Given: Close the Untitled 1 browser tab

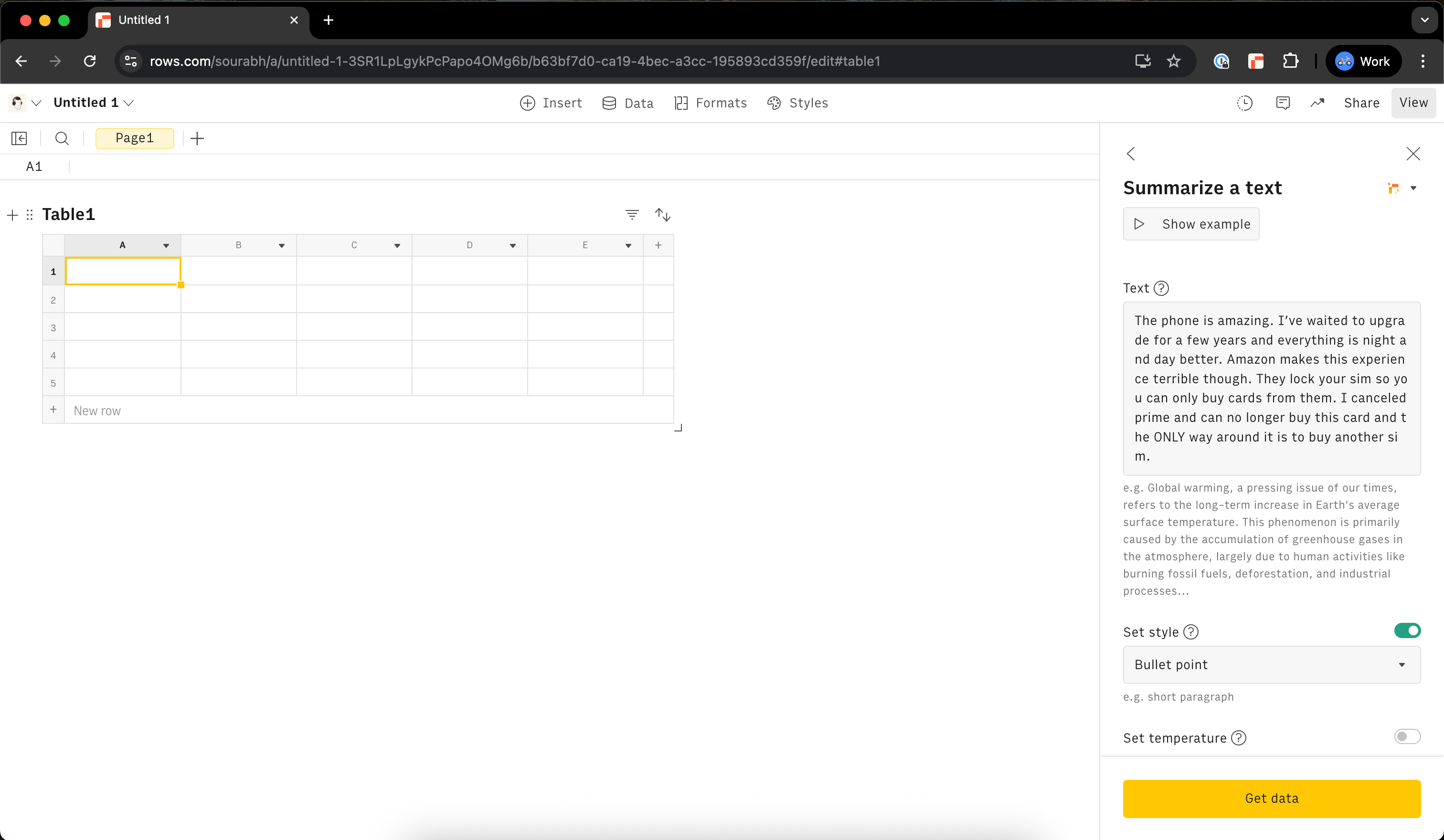Looking at the screenshot, I should click(x=294, y=20).
